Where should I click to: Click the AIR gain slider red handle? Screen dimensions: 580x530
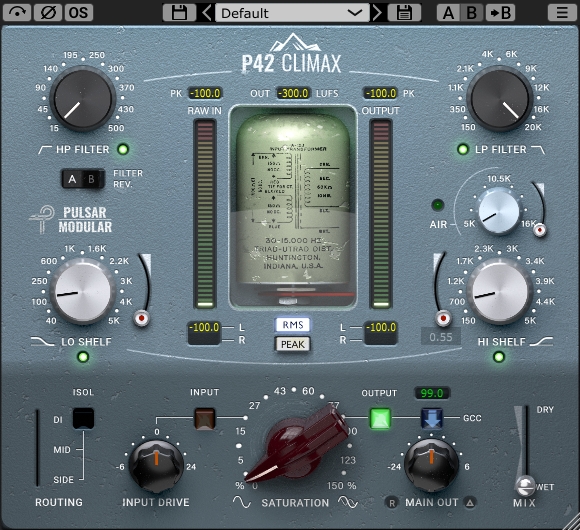540,230
